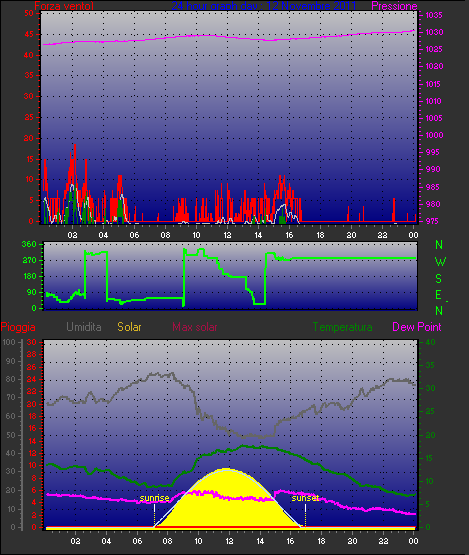This screenshot has width=469, height=555.
Task: Click the 1030 pressure scale value
Action: pos(434,32)
